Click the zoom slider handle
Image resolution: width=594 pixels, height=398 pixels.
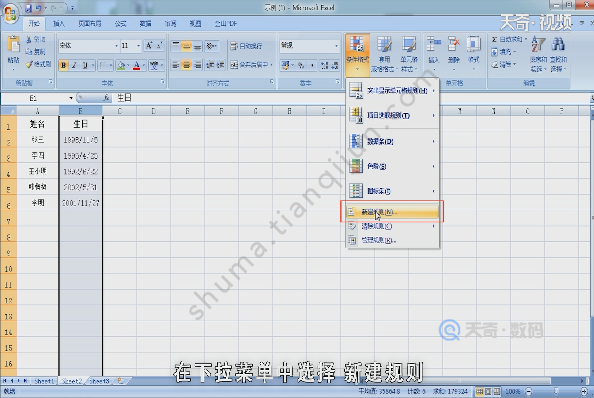coord(556,391)
